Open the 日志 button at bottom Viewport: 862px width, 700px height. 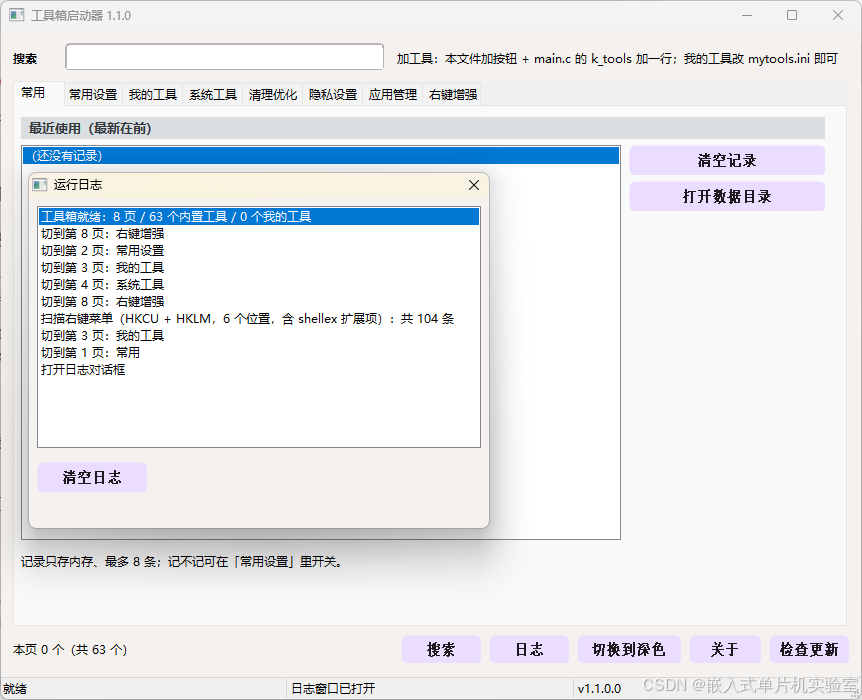coord(529,649)
